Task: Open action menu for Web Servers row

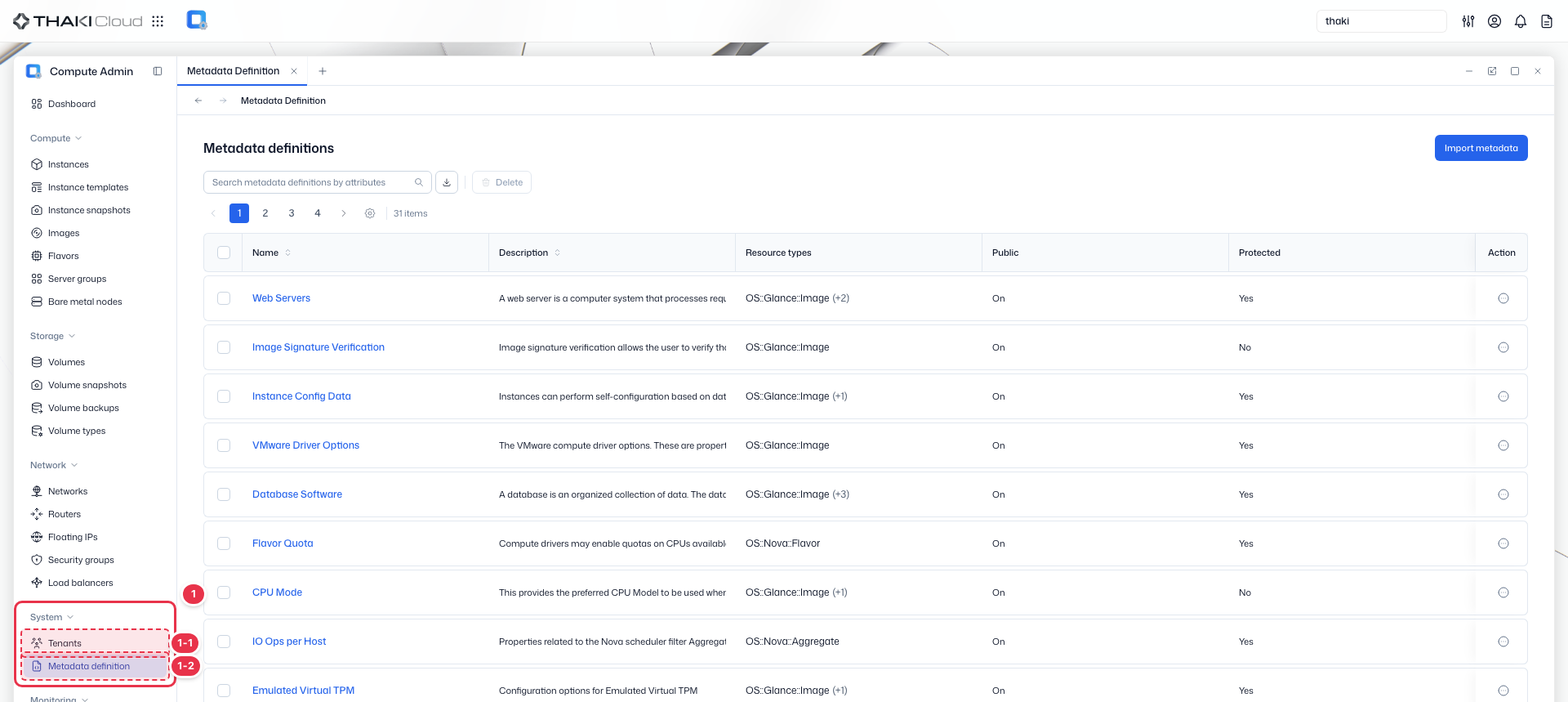Action: pos(1503,298)
